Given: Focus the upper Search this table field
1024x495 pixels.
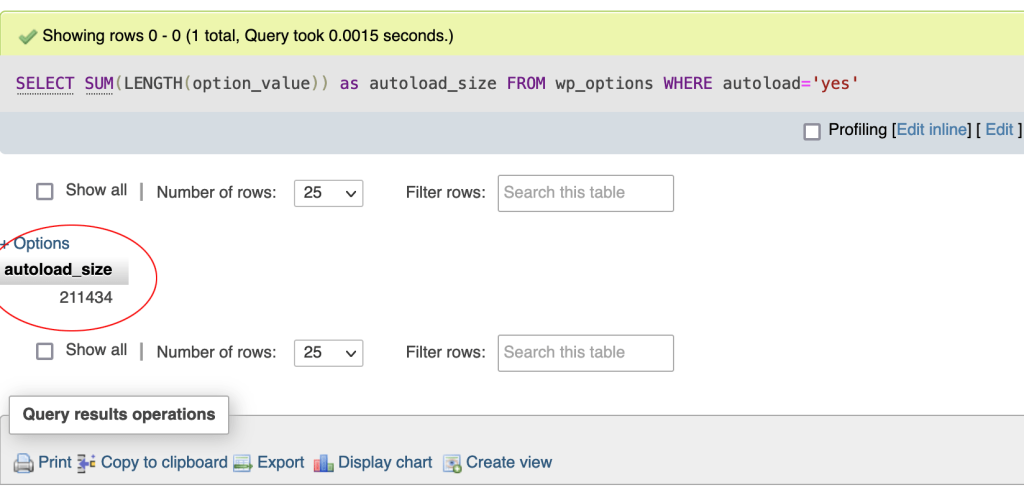Looking at the screenshot, I should click(x=586, y=193).
